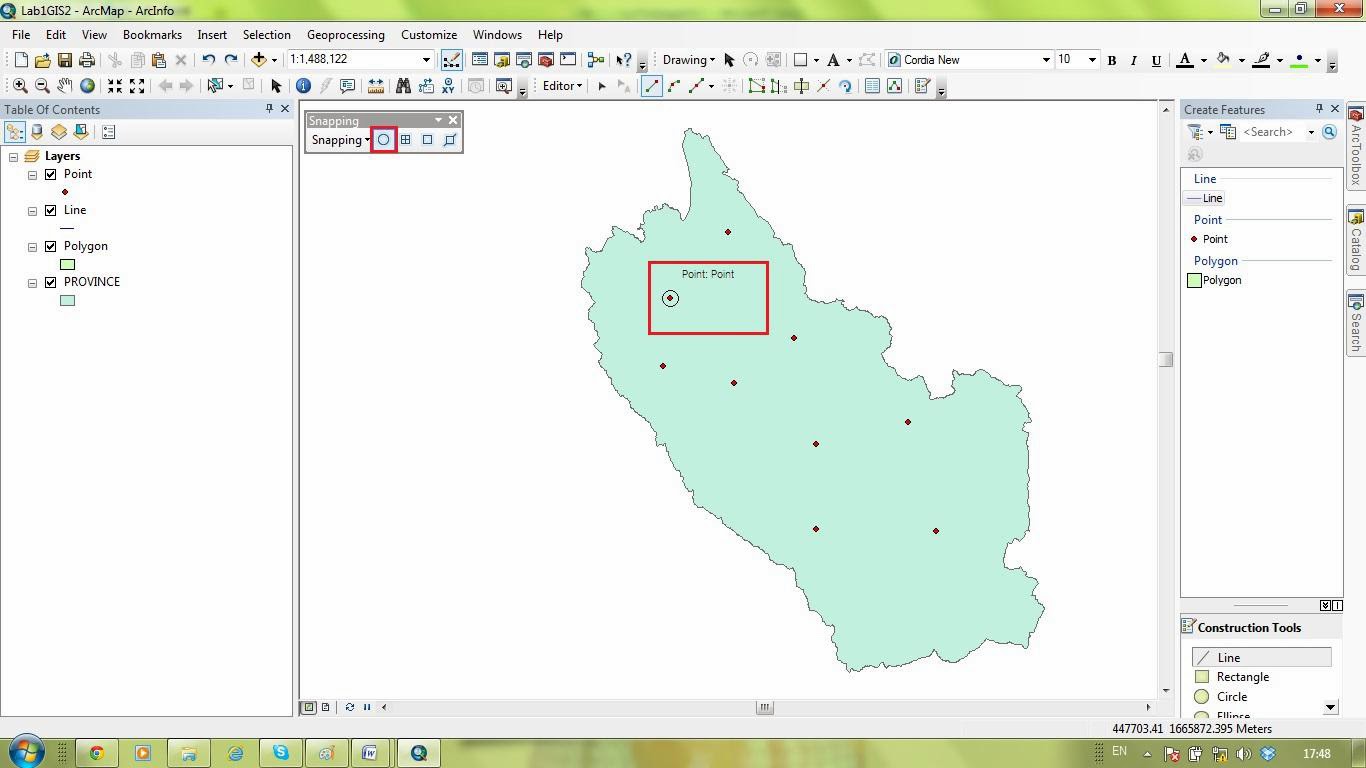Open the font size dropdown
Screen dimensions: 1366x768
(x=1091, y=60)
